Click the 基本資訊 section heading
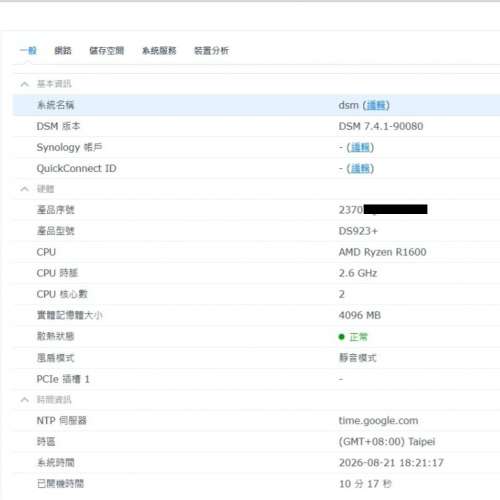This screenshot has height=500, width=500. 54,84
